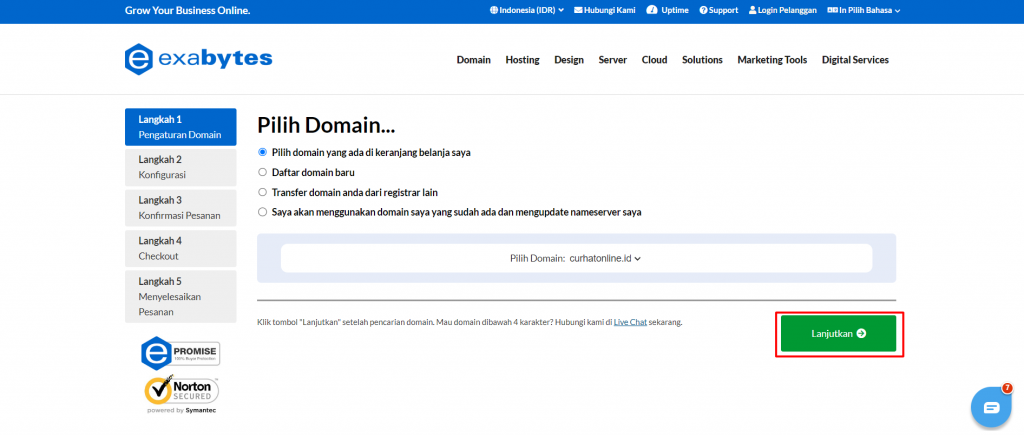
Task: Click the Uptime gauge icon
Action: click(651, 10)
